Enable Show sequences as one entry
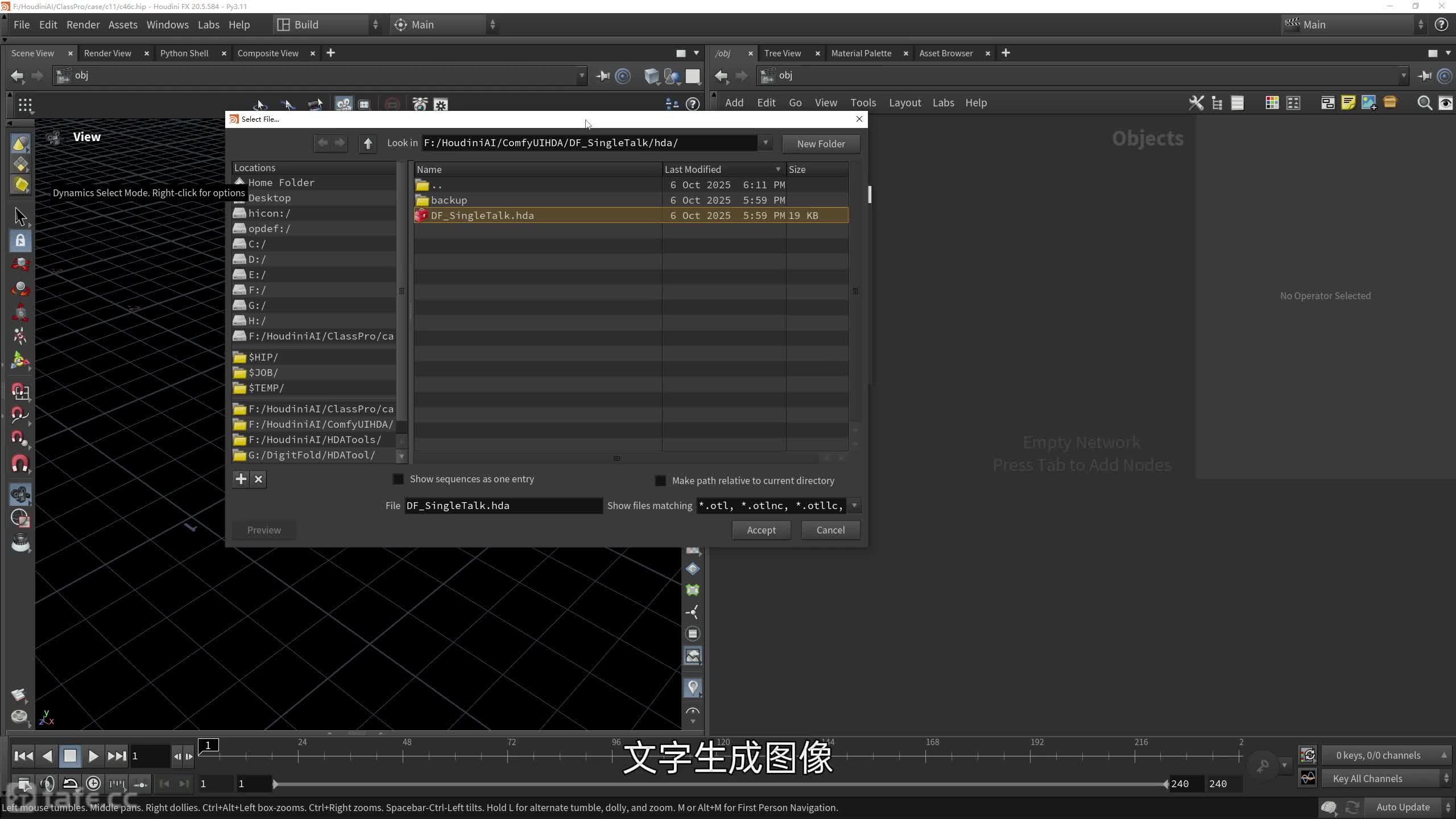The width and height of the screenshot is (1456, 819). (398, 479)
